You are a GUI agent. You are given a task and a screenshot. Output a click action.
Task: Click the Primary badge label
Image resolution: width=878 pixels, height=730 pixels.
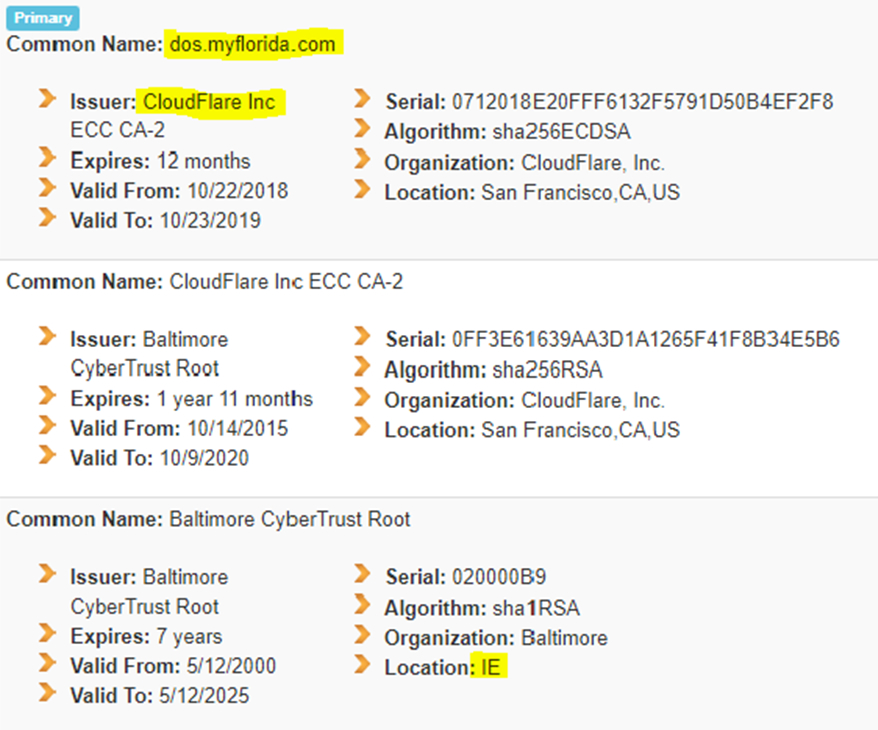coord(43,18)
